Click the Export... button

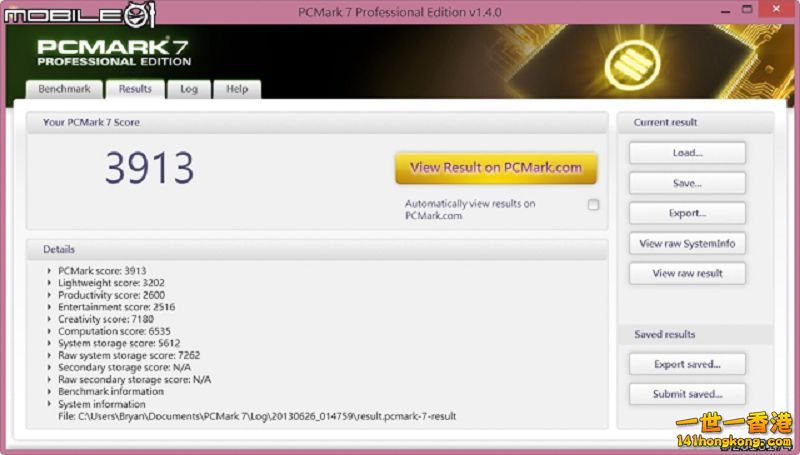click(x=687, y=213)
